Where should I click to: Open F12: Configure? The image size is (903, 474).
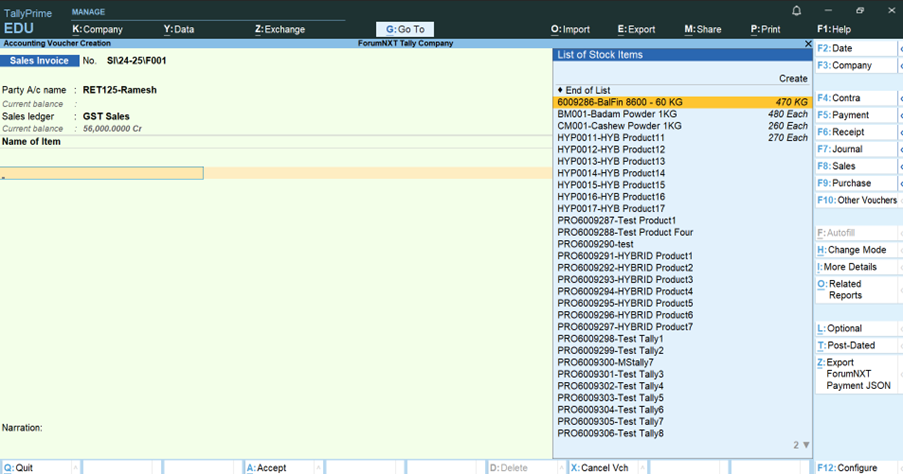point(856,468)
